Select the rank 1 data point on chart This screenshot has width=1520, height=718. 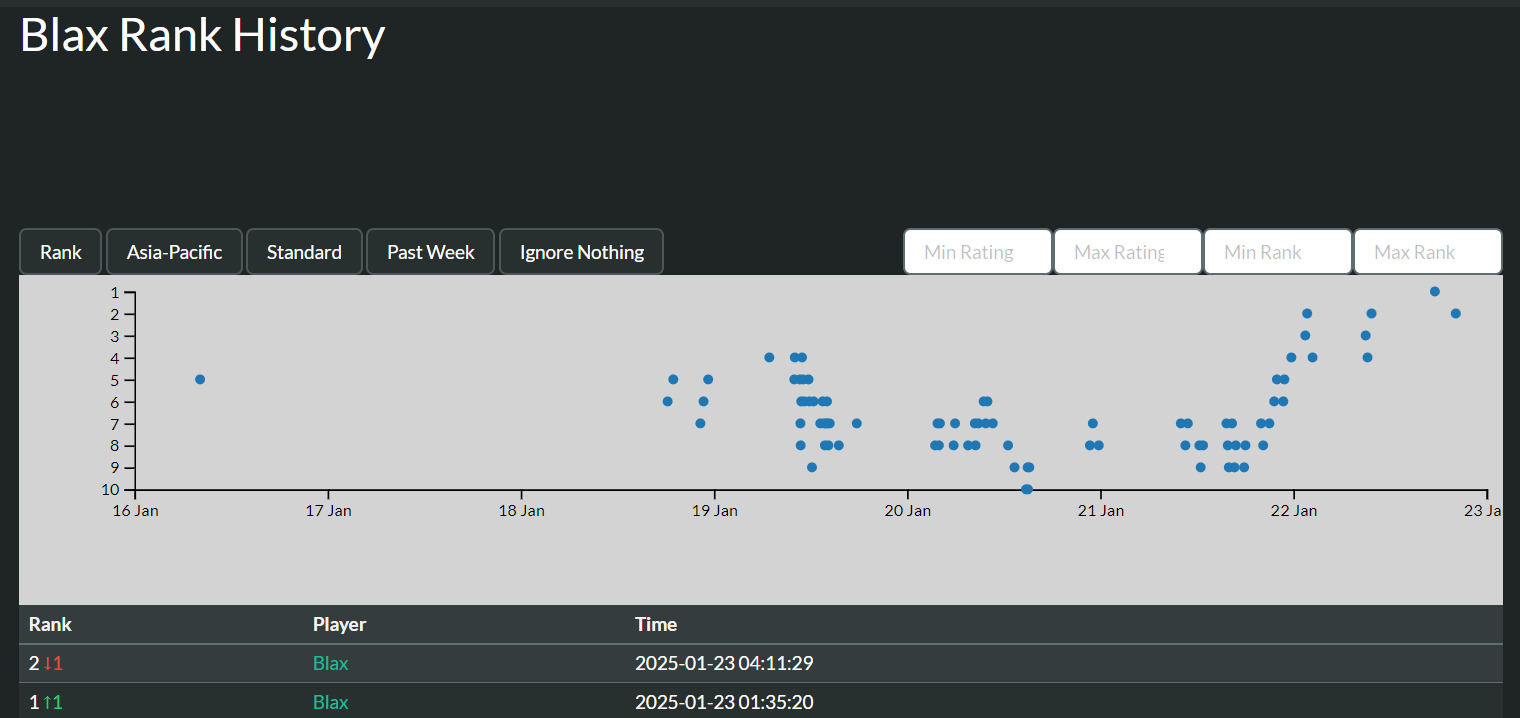coord(1434,292)
